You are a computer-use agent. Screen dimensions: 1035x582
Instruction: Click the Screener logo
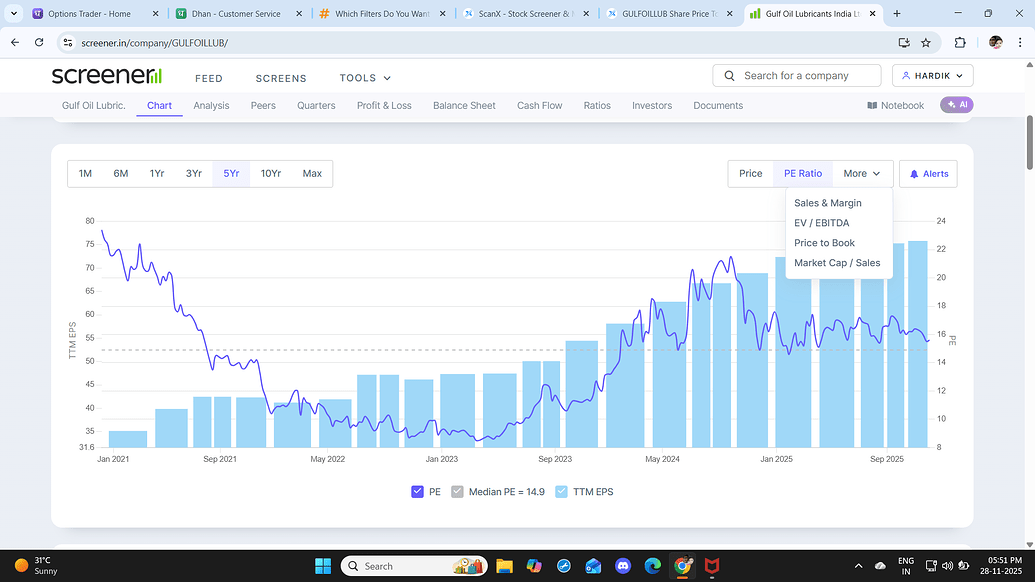106,76
